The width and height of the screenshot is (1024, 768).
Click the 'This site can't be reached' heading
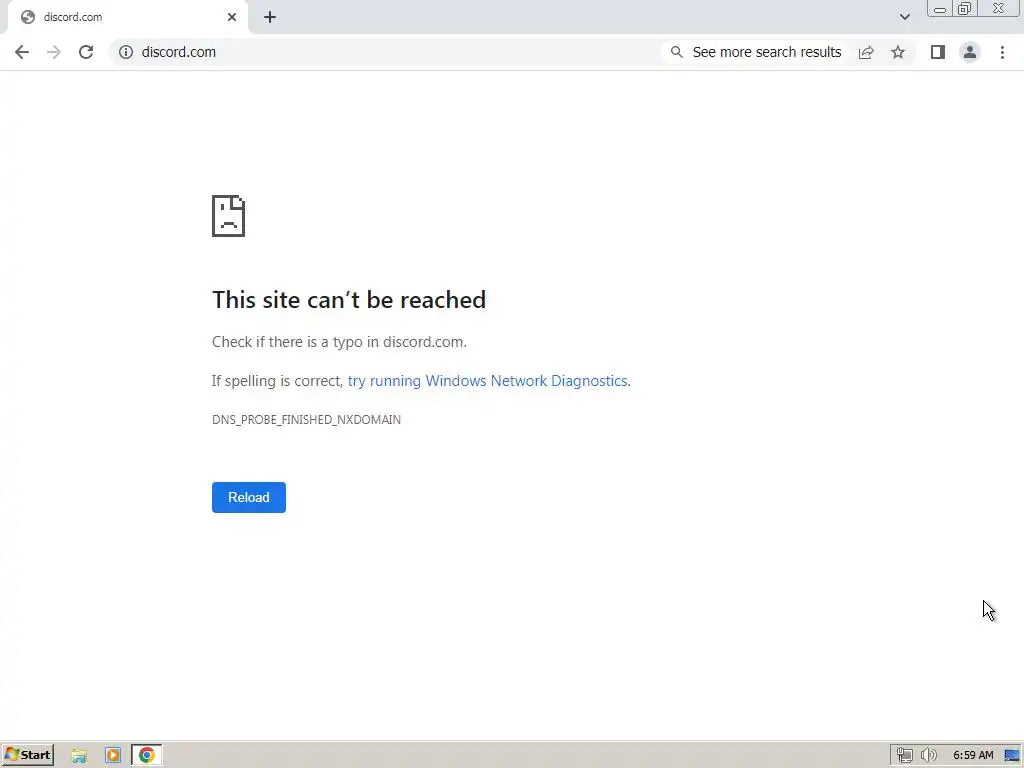coord(349,300)
